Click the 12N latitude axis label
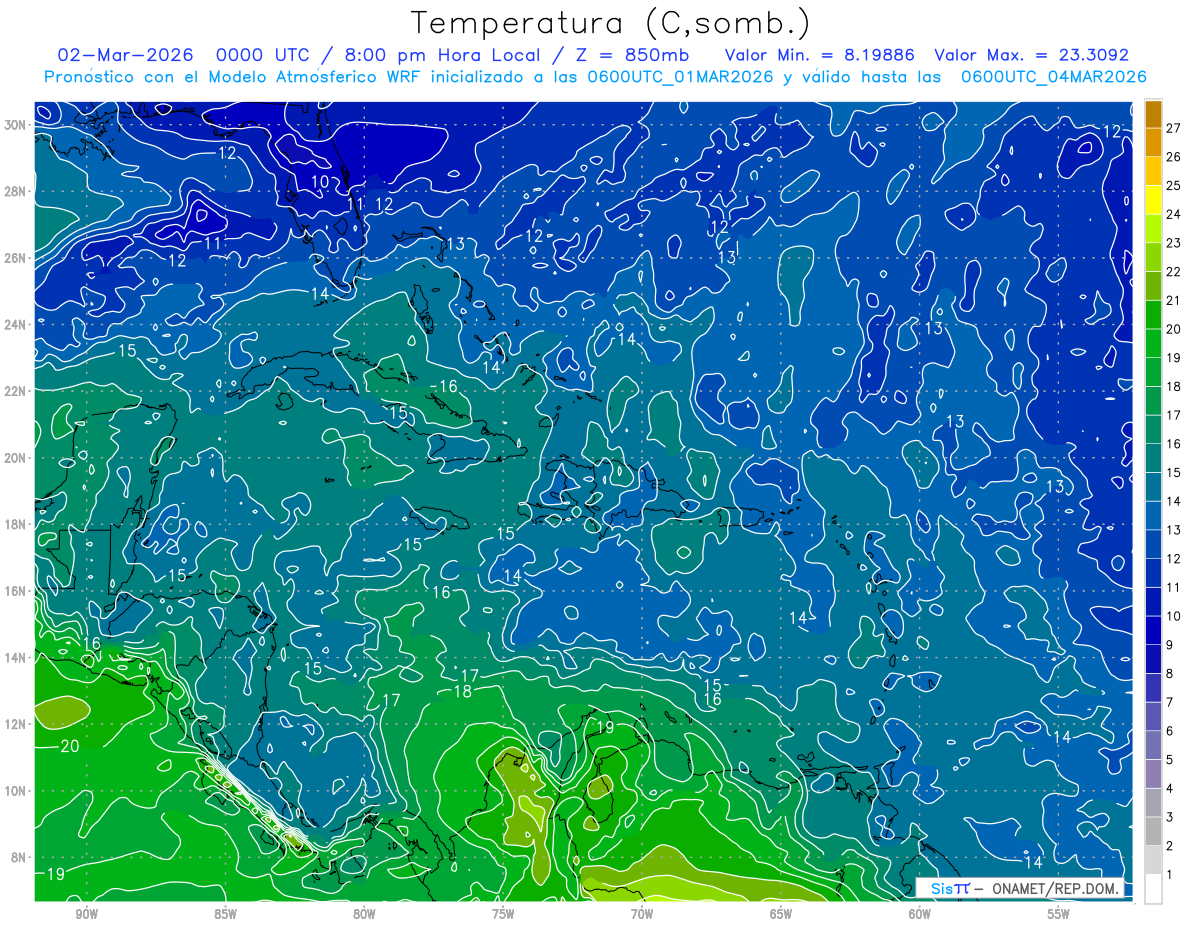Image resolution: width=1200 pixels, height=927 pixels. tap(15, 724)
